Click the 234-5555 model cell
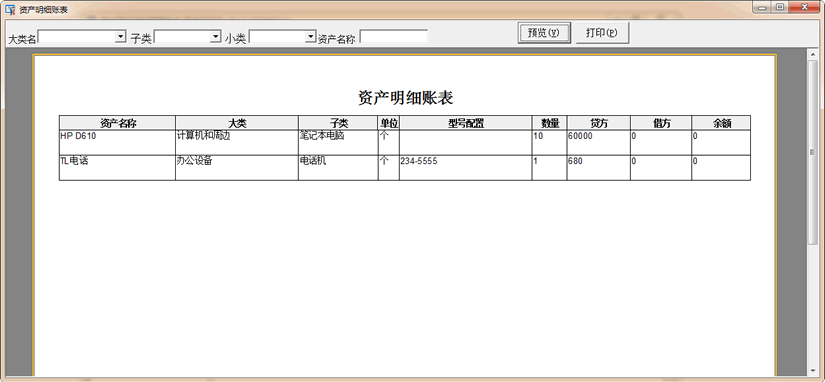825x382 pixels. 466,168
